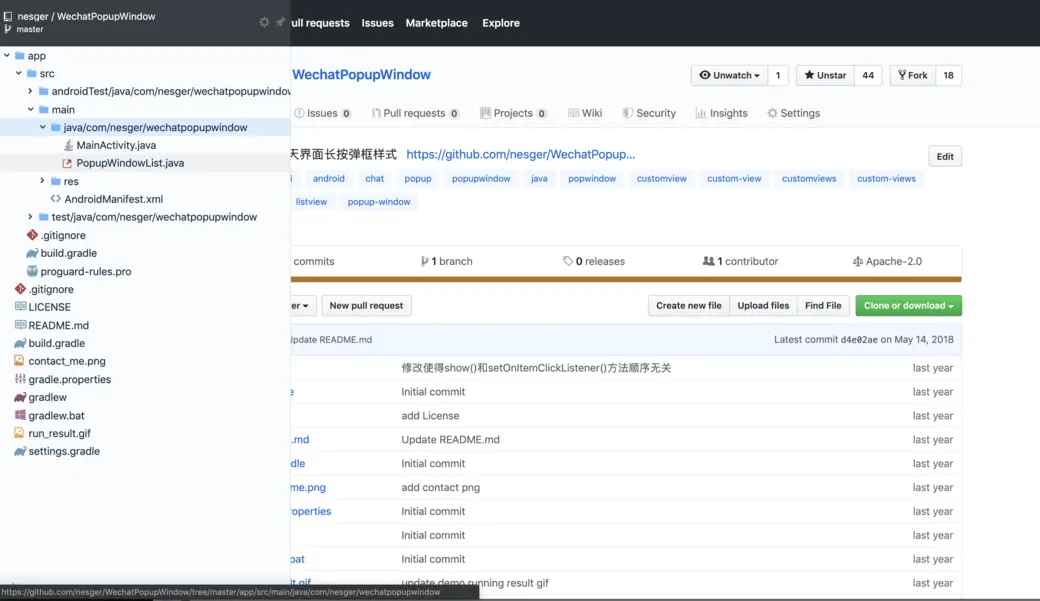
Task: Click the gradle.properties settings icon
Action: point(20,379)
